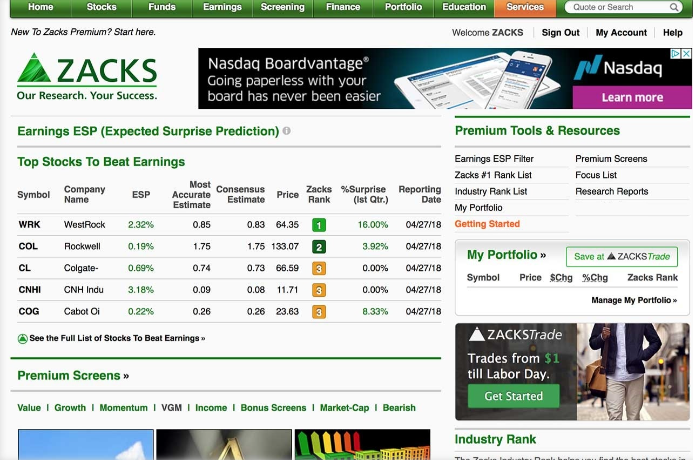The height and width of the screenshot is (460, 693).
Task: Open the WRK symbol link
Action: click(x=29, y=224)
